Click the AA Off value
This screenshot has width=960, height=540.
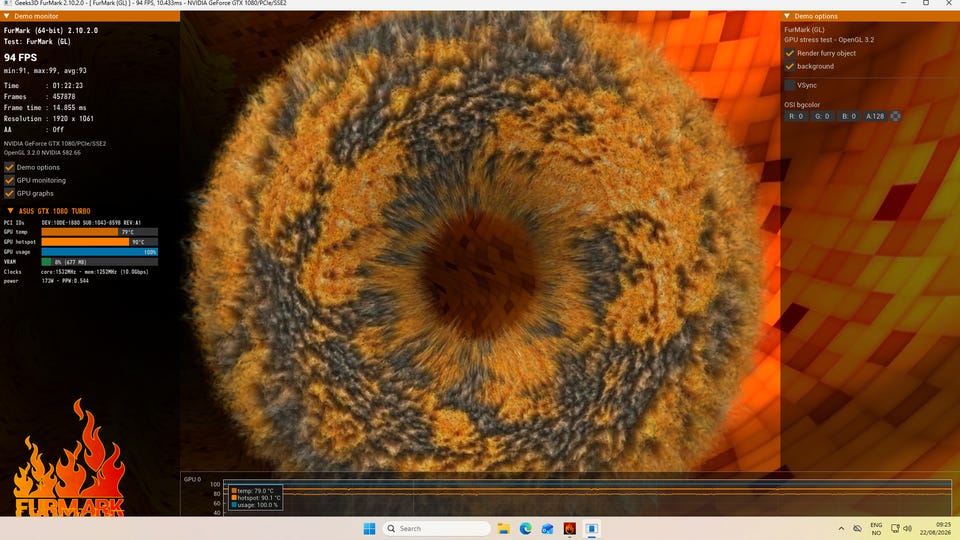click(x=58, y=130)
